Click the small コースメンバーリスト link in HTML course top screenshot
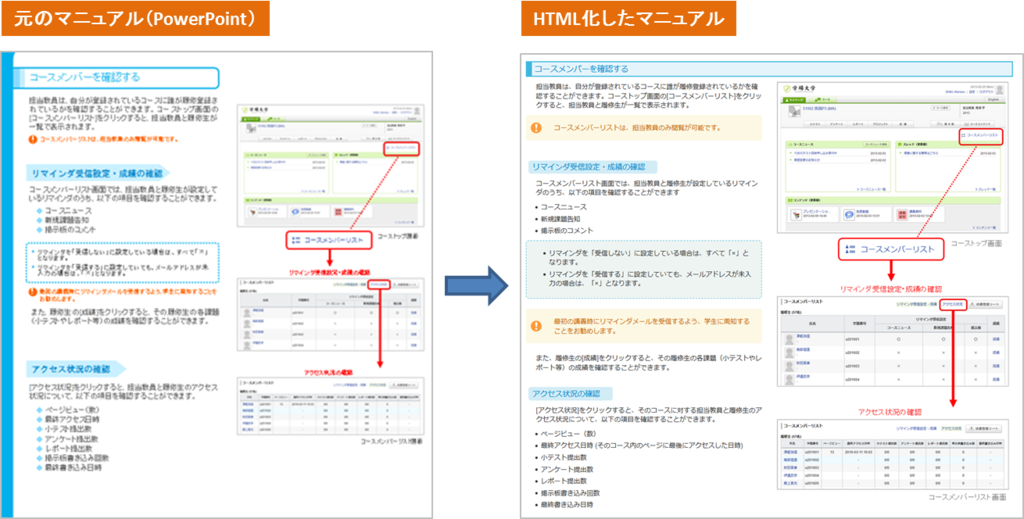 tap(982, 136)
